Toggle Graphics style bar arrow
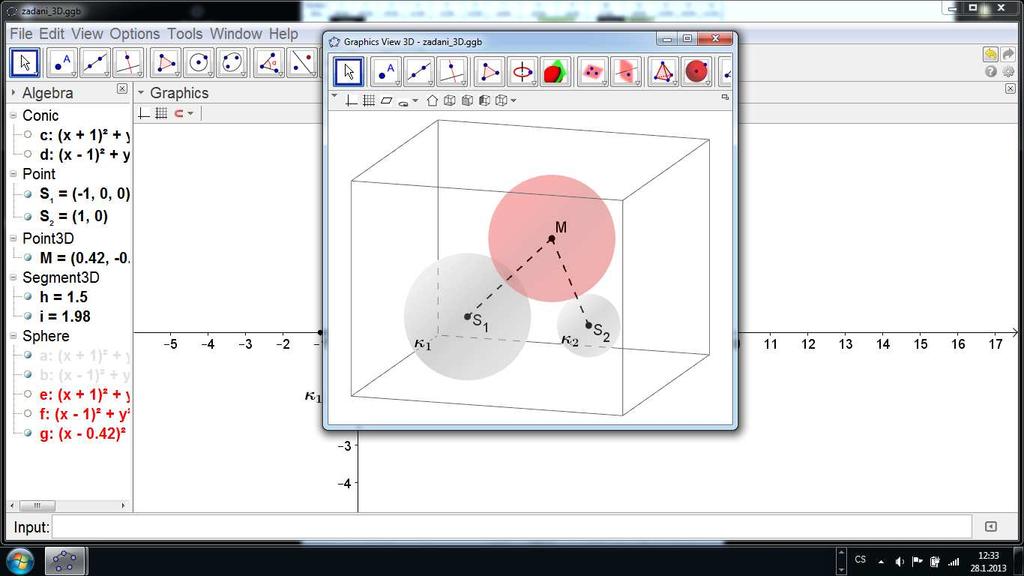 coord(140,93)
